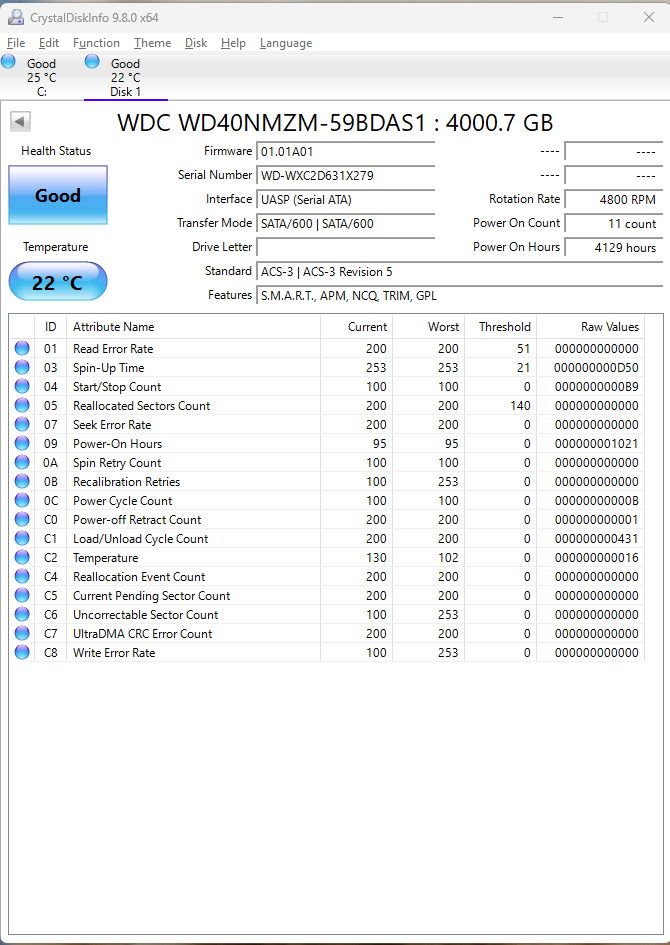Click the Attribute Name column header
670x945 pixels.
pos(193,327)
